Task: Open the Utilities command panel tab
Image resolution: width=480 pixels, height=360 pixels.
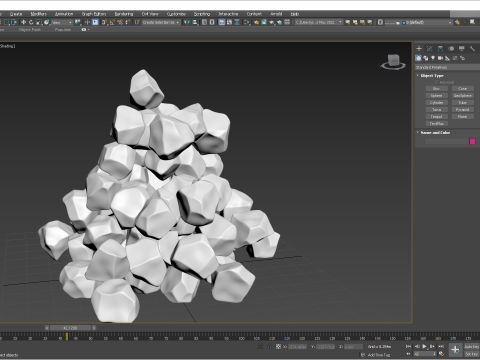Action: [472, 49]
